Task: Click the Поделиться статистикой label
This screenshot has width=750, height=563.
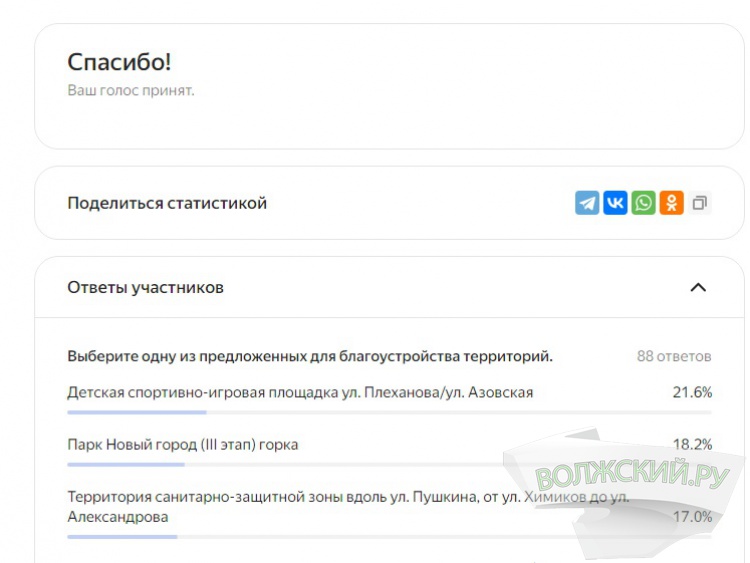Action: [167, 203]
